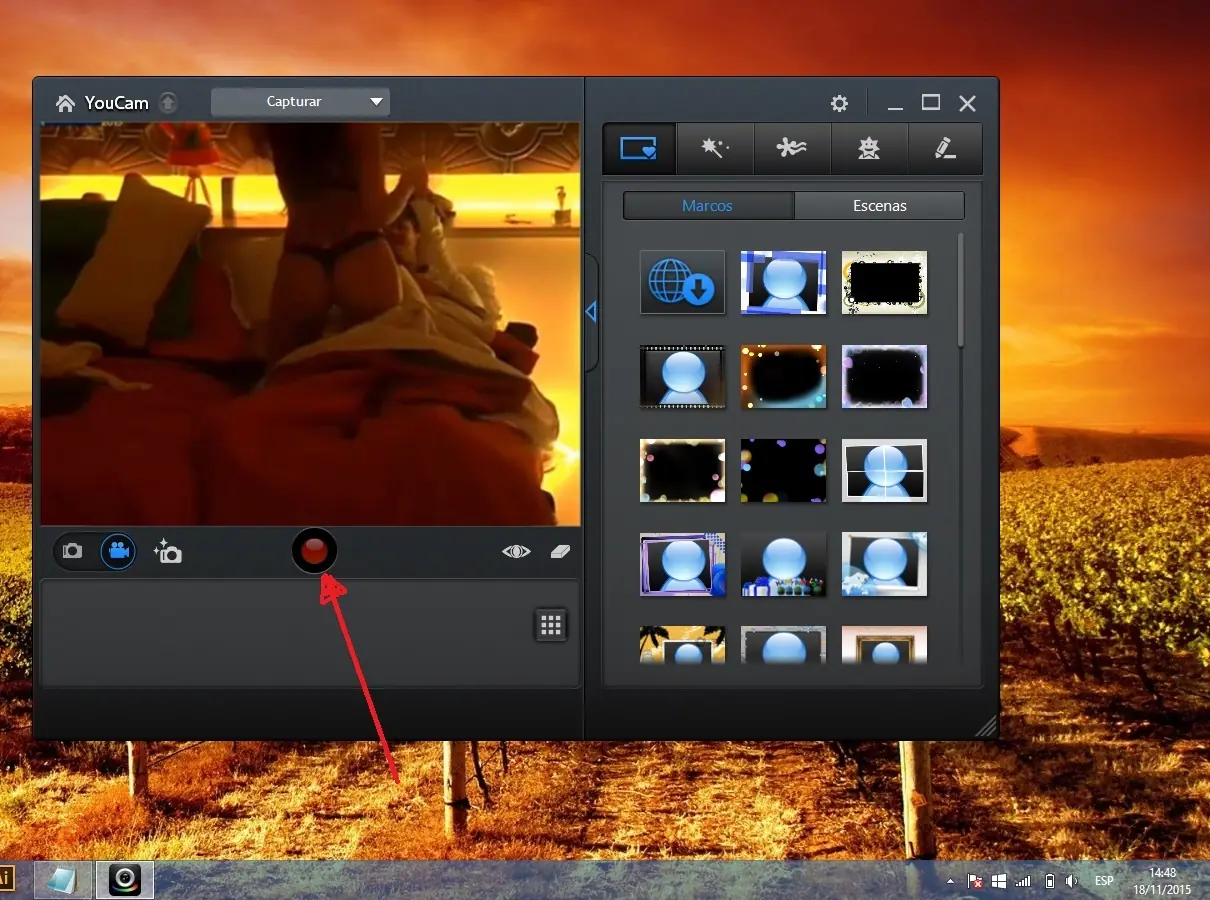Apply the blue squares frame thumbnail

[x=783, y=282]
